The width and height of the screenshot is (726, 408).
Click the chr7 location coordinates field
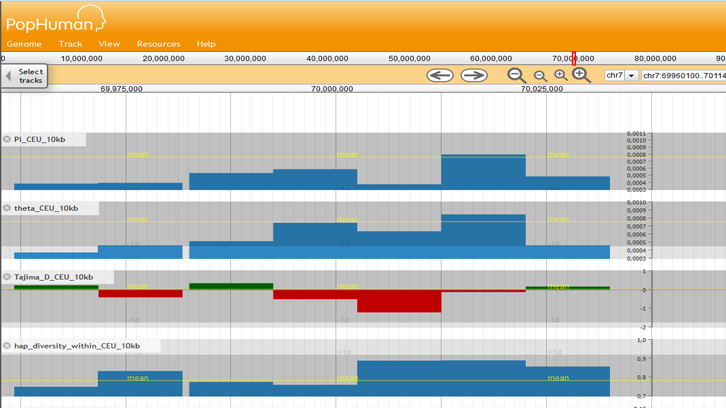point(683,76)
